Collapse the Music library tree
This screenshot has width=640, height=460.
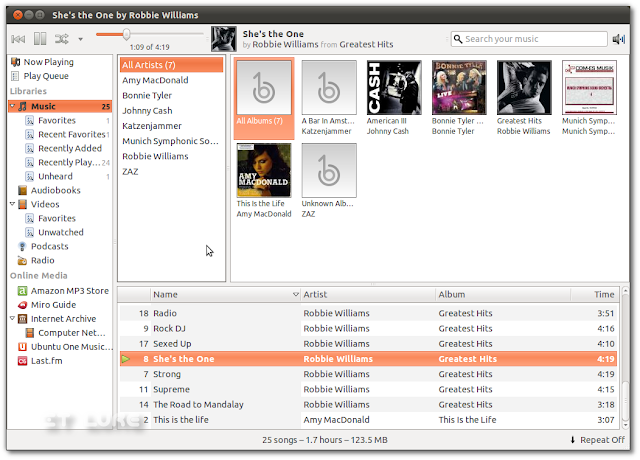[x=12, y=106]
